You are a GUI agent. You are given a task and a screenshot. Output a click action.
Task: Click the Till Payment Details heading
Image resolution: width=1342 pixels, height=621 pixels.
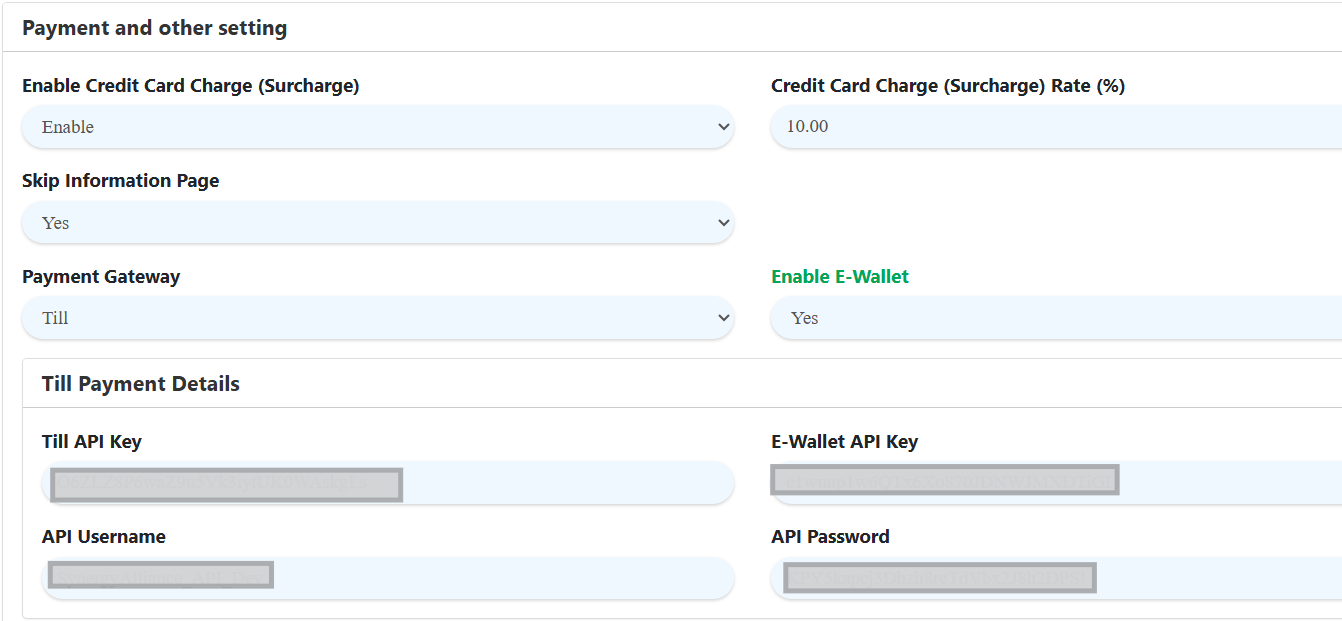[141, 384]
